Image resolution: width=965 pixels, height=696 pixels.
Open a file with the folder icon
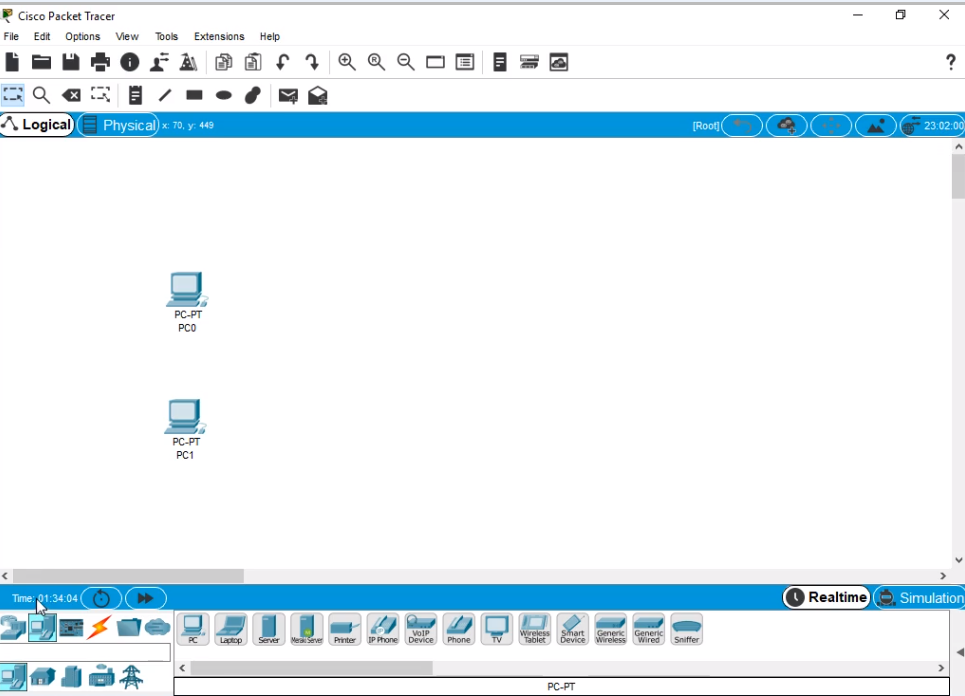41,62
